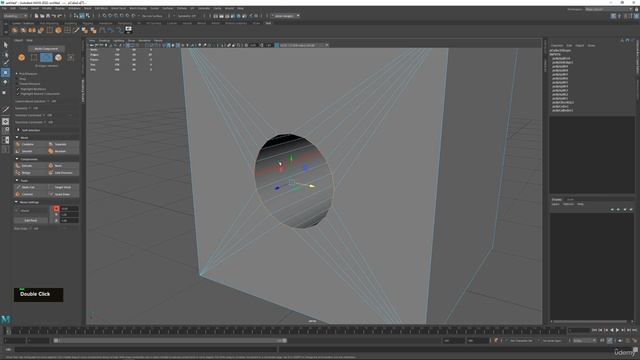Viewport: 640px width, 360px height.
Task: Toggle Auto Keyframe icon near range slider
Action: click(x=496, y=340)
